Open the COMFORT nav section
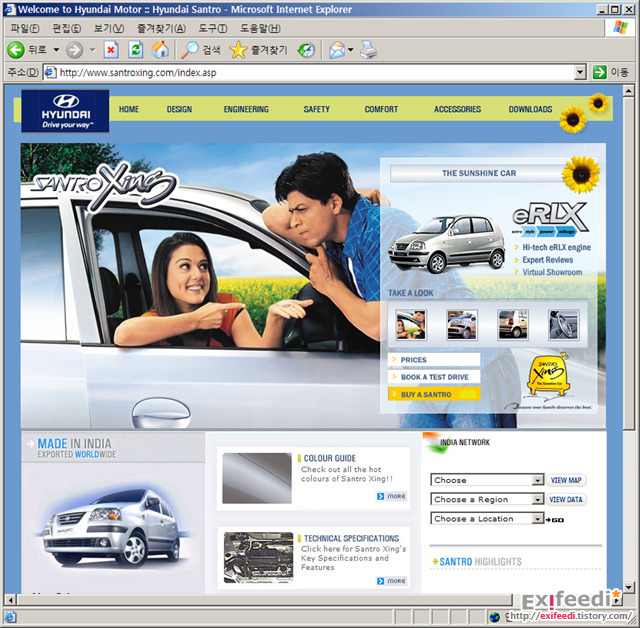 (381, 109)
